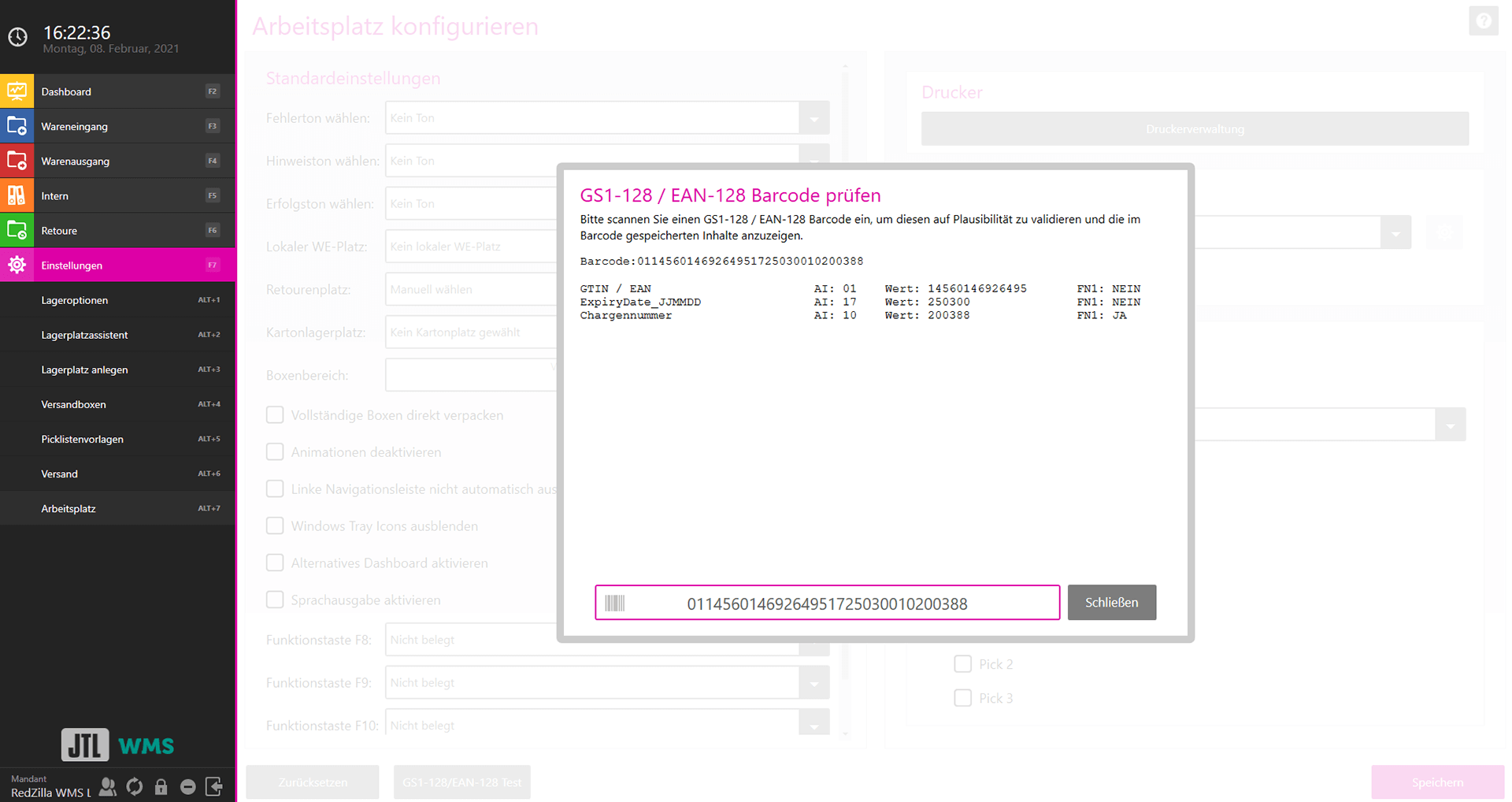Viewport: 1512px width, 802px height.
Task: Click the help question mark icon
Action: click(1483, 21)
